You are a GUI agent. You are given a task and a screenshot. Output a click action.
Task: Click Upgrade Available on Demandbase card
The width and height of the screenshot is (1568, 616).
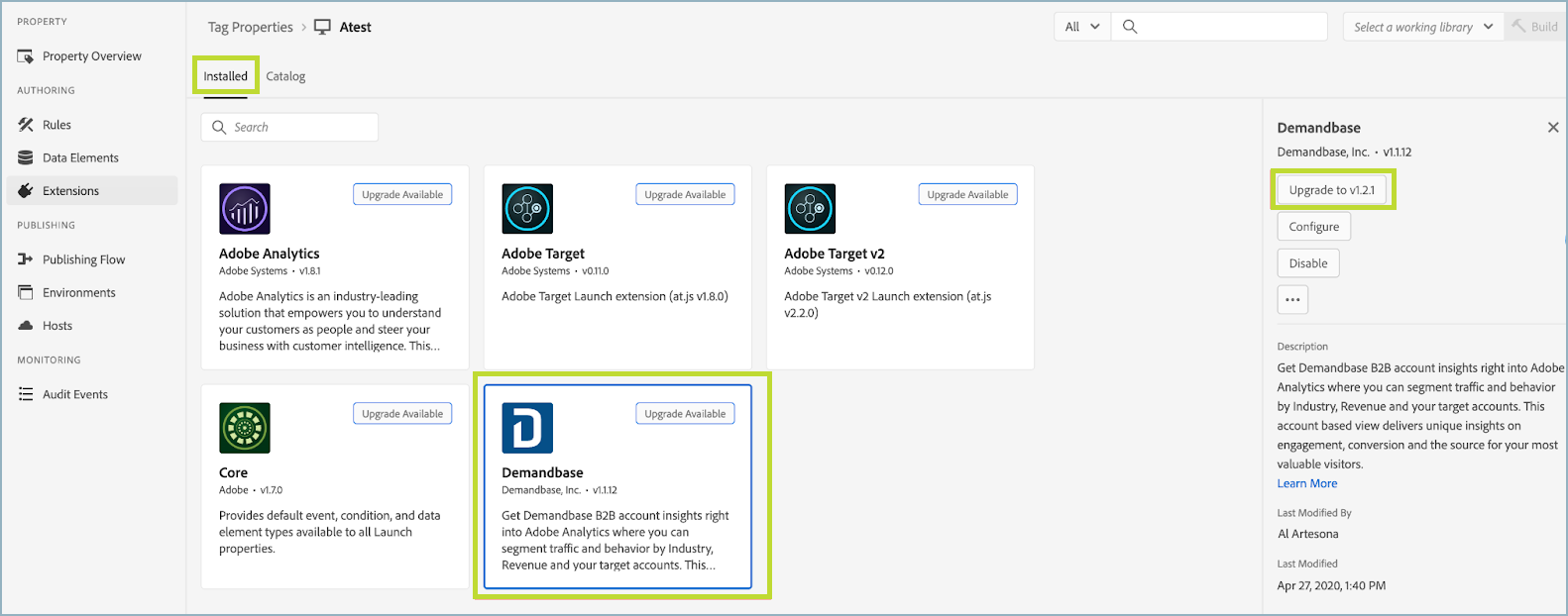point(685,414)
